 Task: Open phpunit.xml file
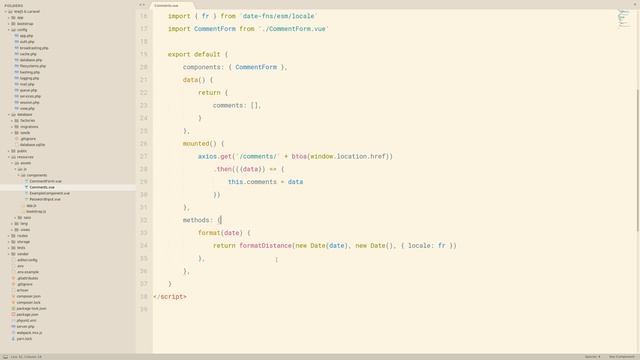(27, 321)
